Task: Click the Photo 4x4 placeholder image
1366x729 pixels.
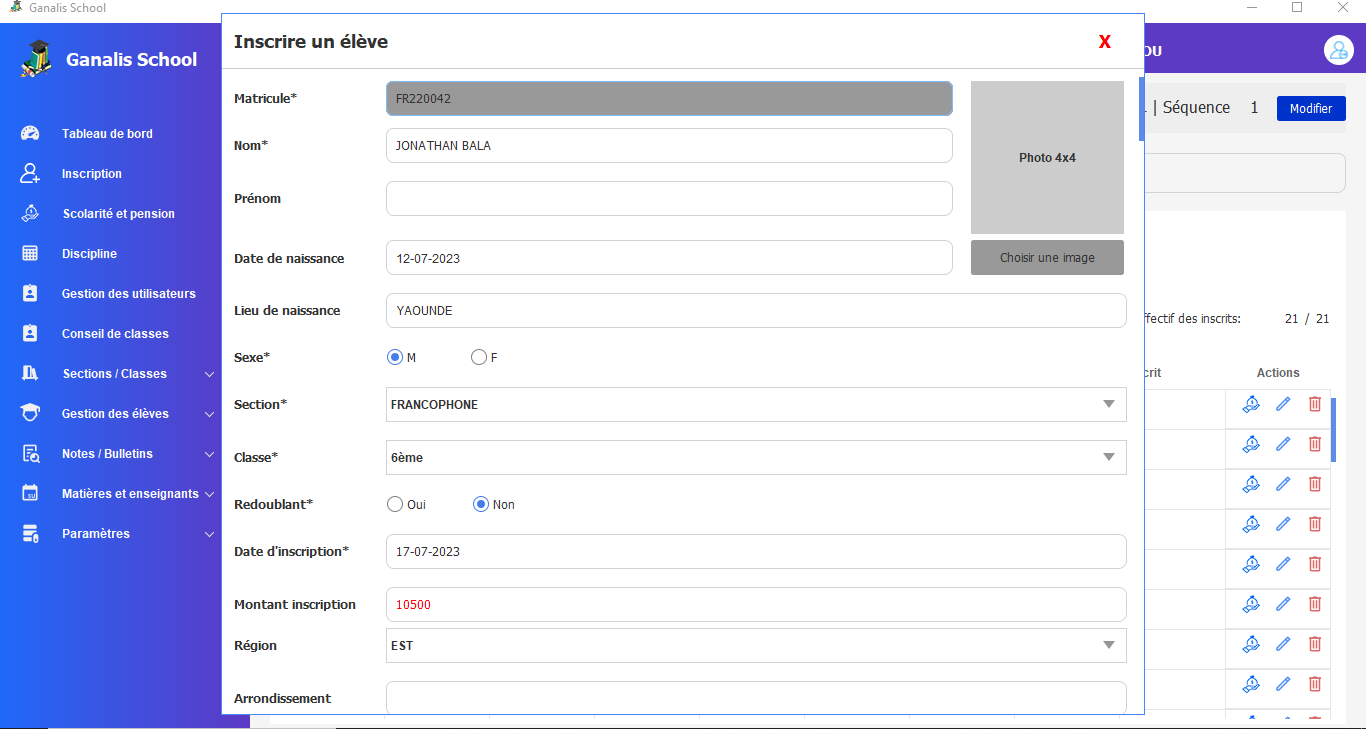Action: [x=1047, y=157]
